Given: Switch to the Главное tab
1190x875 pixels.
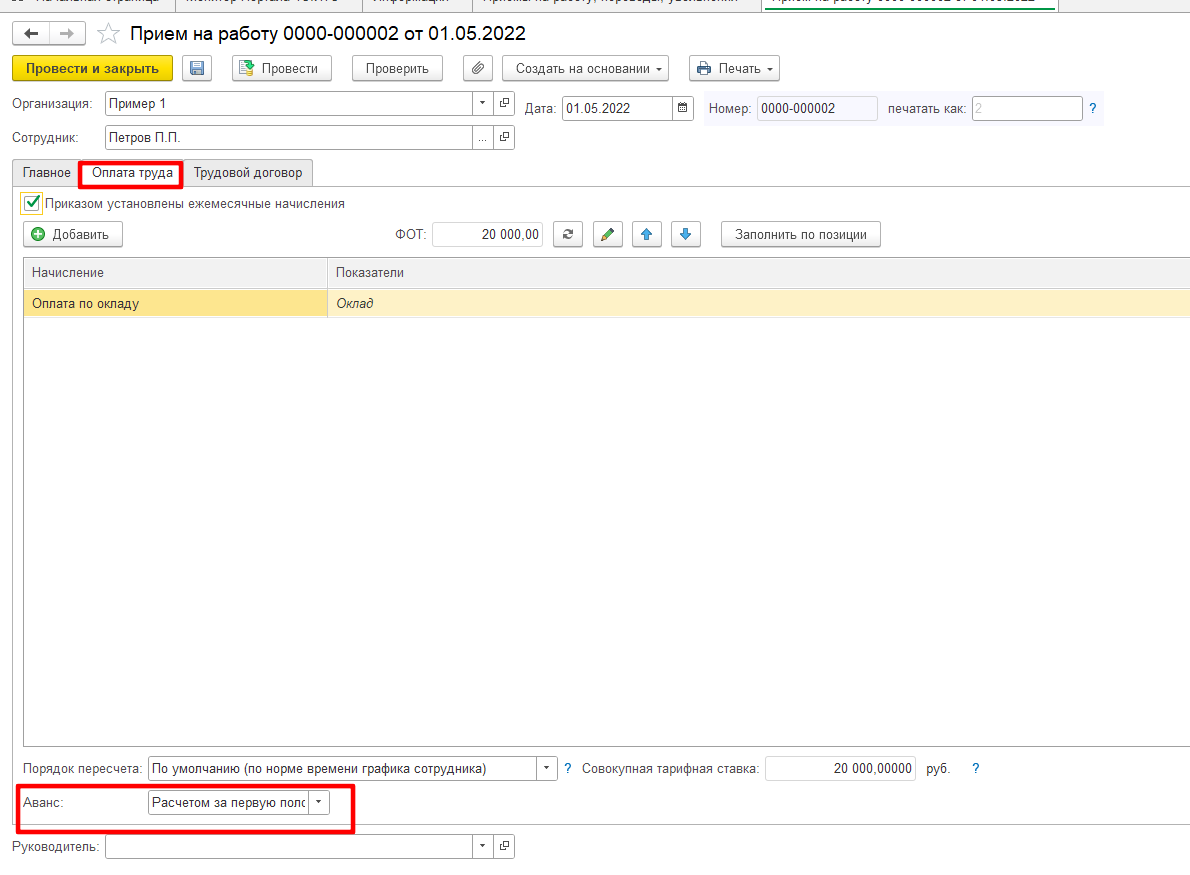Looking at the screenshot, I should pyautogui.click(x=46, y=173).
